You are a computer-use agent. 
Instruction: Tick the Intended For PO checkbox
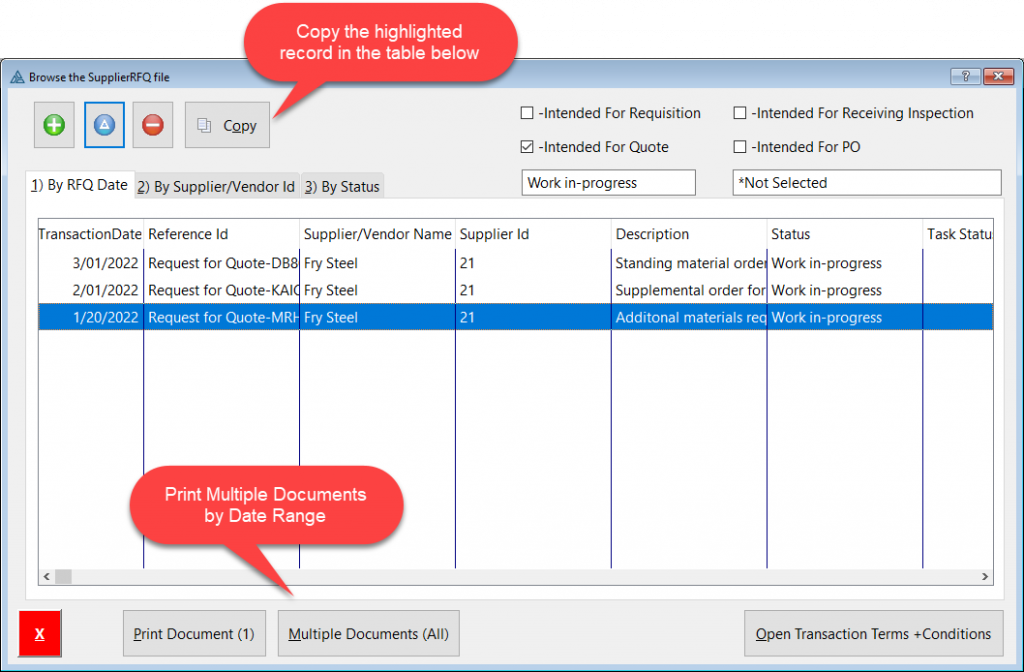click(740, 147)
